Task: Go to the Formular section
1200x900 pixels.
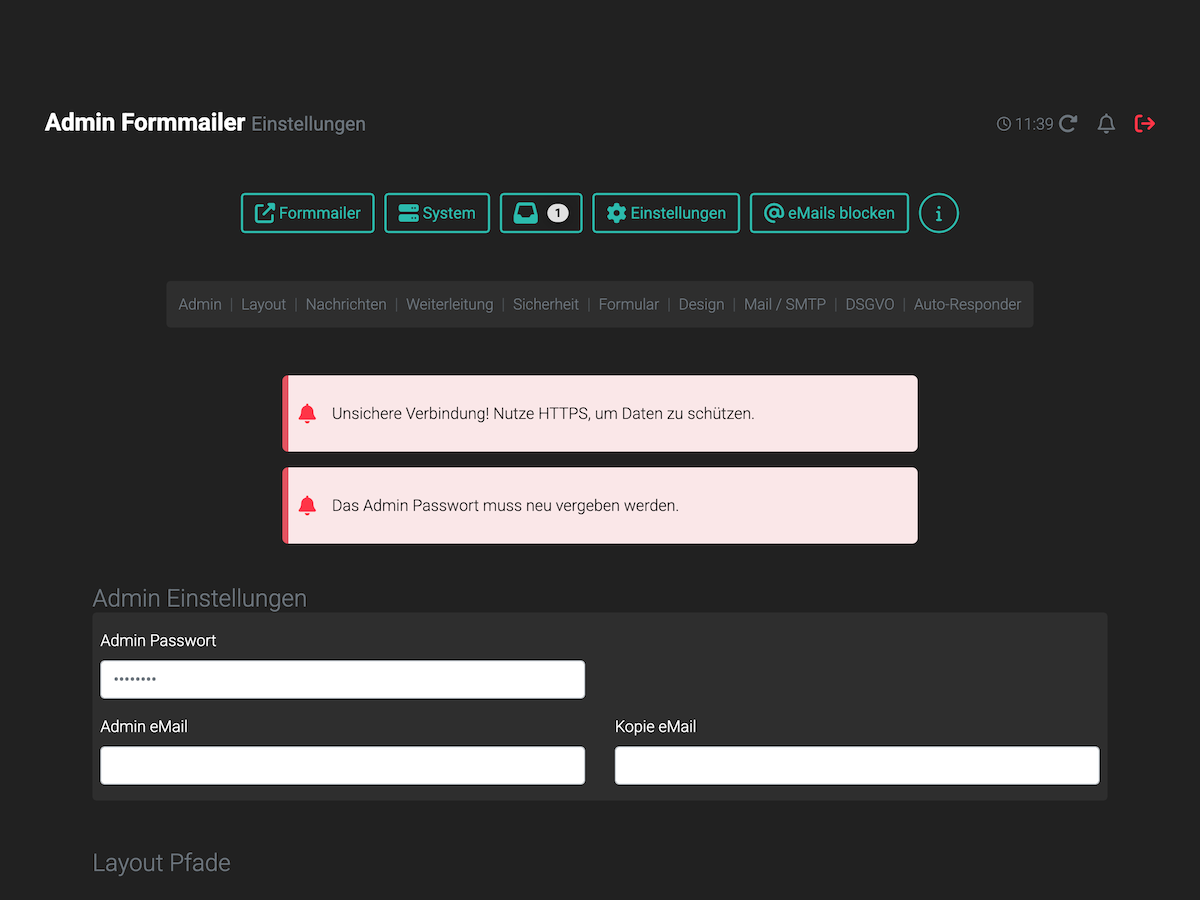Action: coord(629,304)
